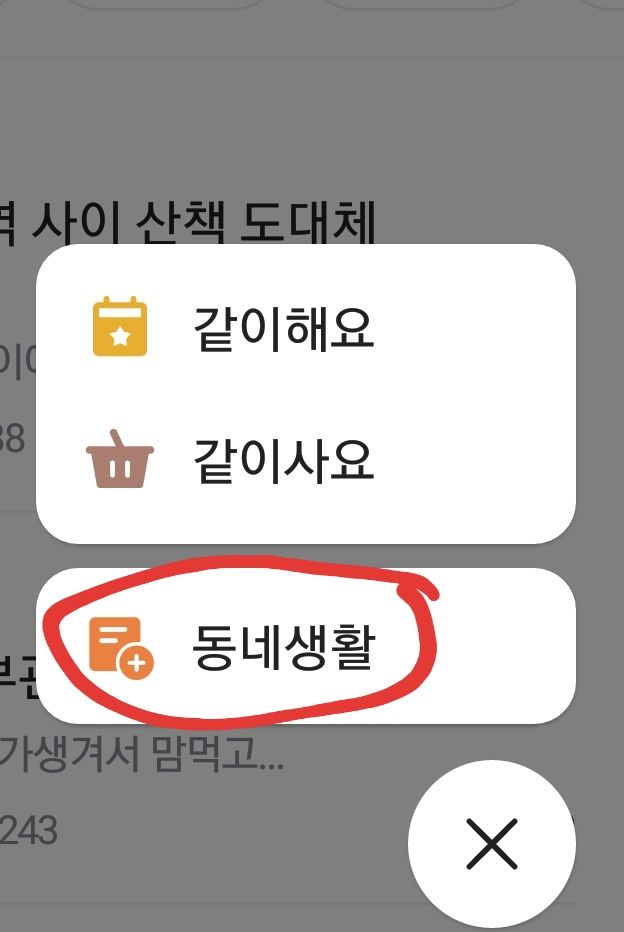Click the red hand-drawn circle's curled end
Image resolution: width=624 pixels, height=932 pixels.
pos(421,592)
